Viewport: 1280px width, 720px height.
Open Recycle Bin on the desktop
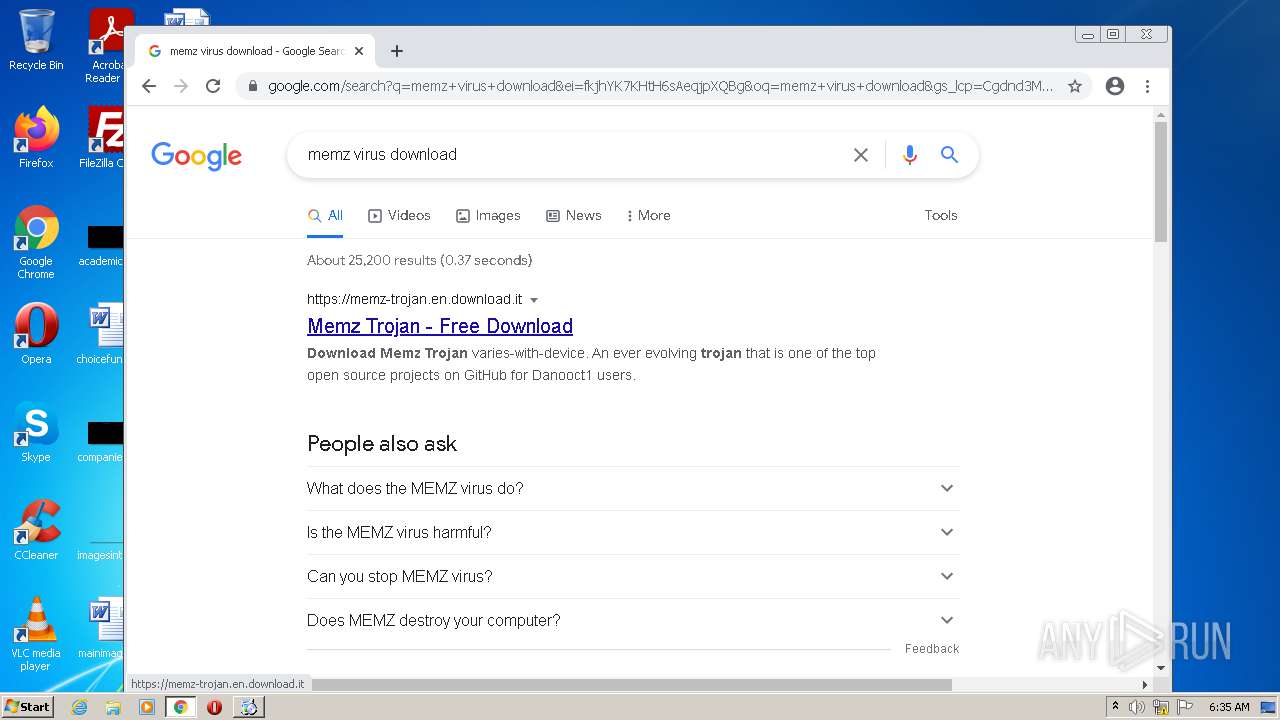pos(36,41)
